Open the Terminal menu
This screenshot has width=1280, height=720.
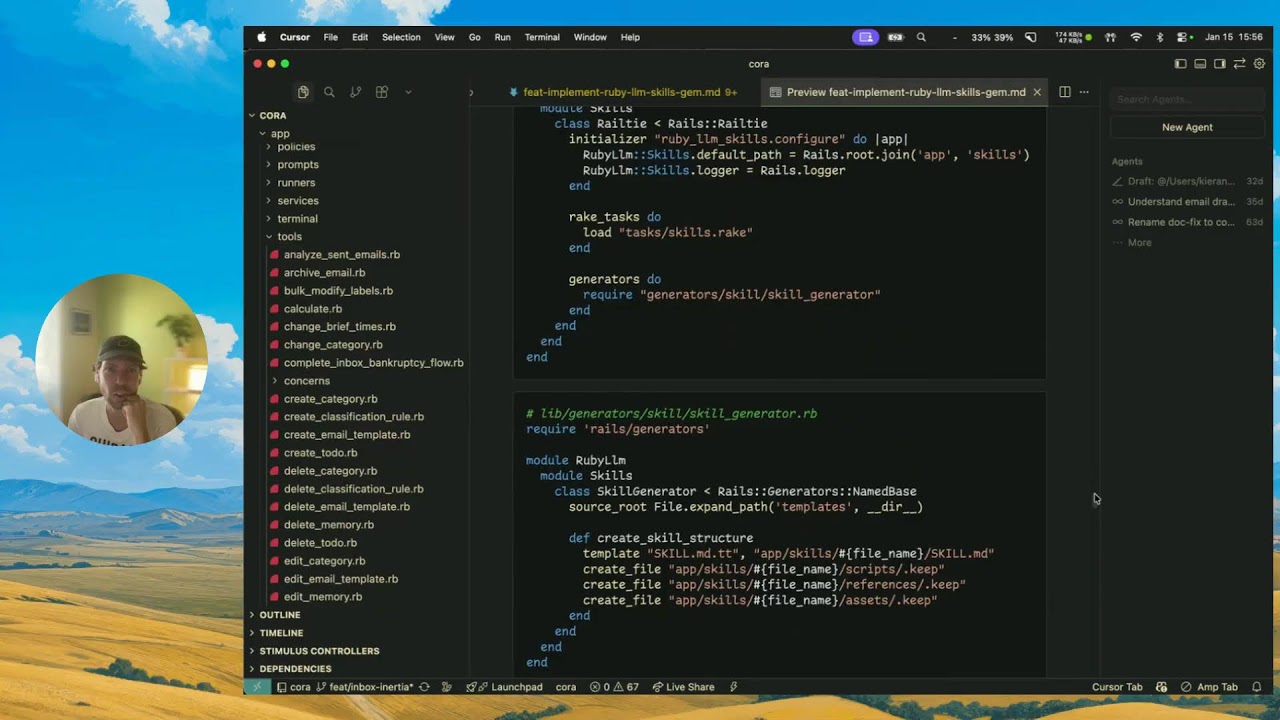click(542, 37)
